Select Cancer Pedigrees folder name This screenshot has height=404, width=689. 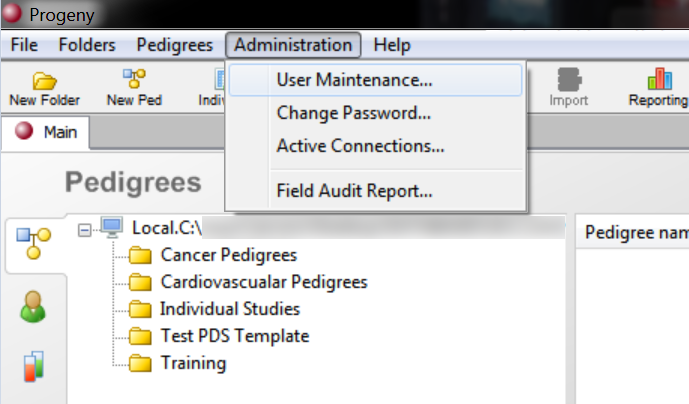pyautogui.click(x=229, y=255)
